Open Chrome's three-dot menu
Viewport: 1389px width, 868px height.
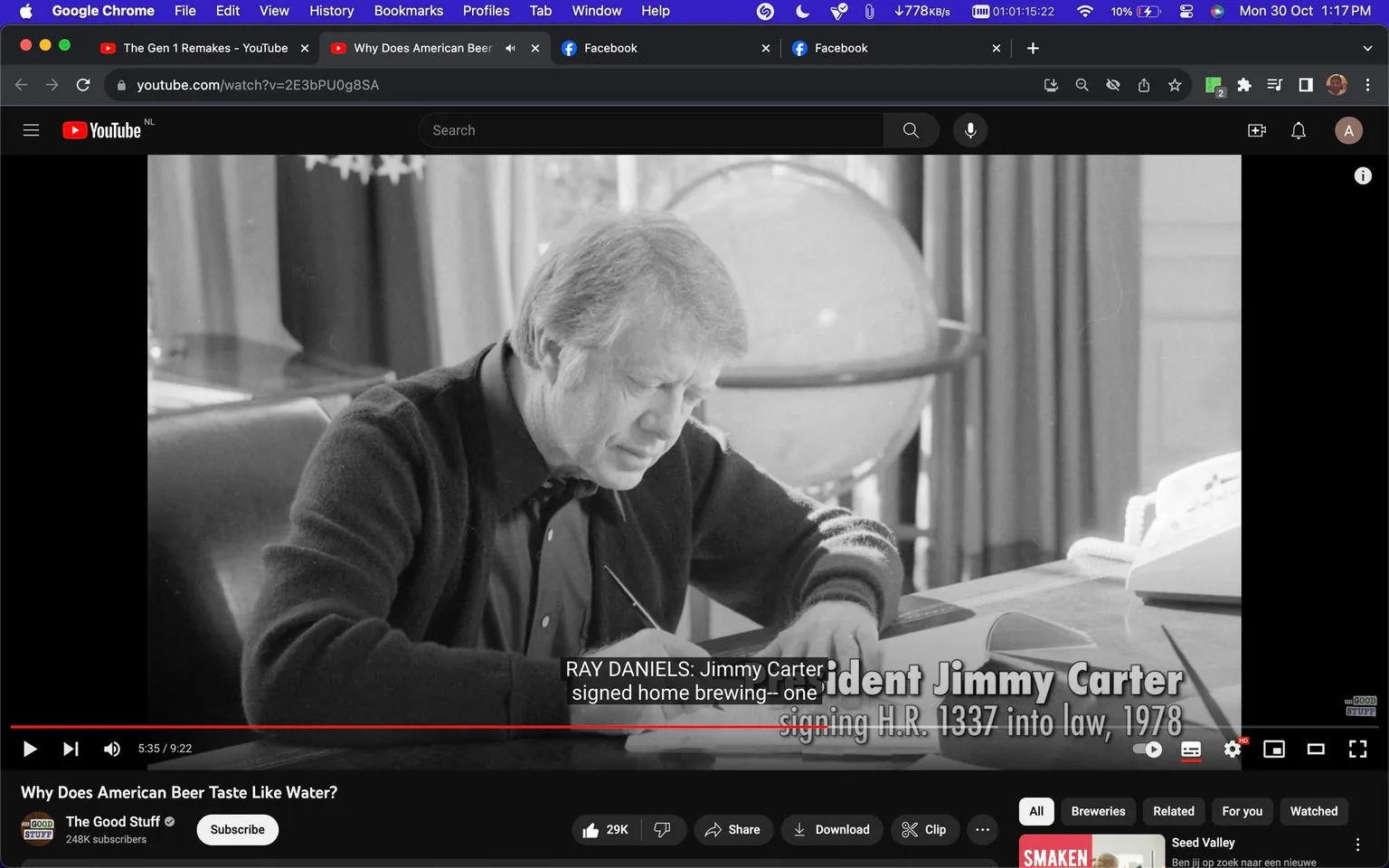[x=1368, y=84]
